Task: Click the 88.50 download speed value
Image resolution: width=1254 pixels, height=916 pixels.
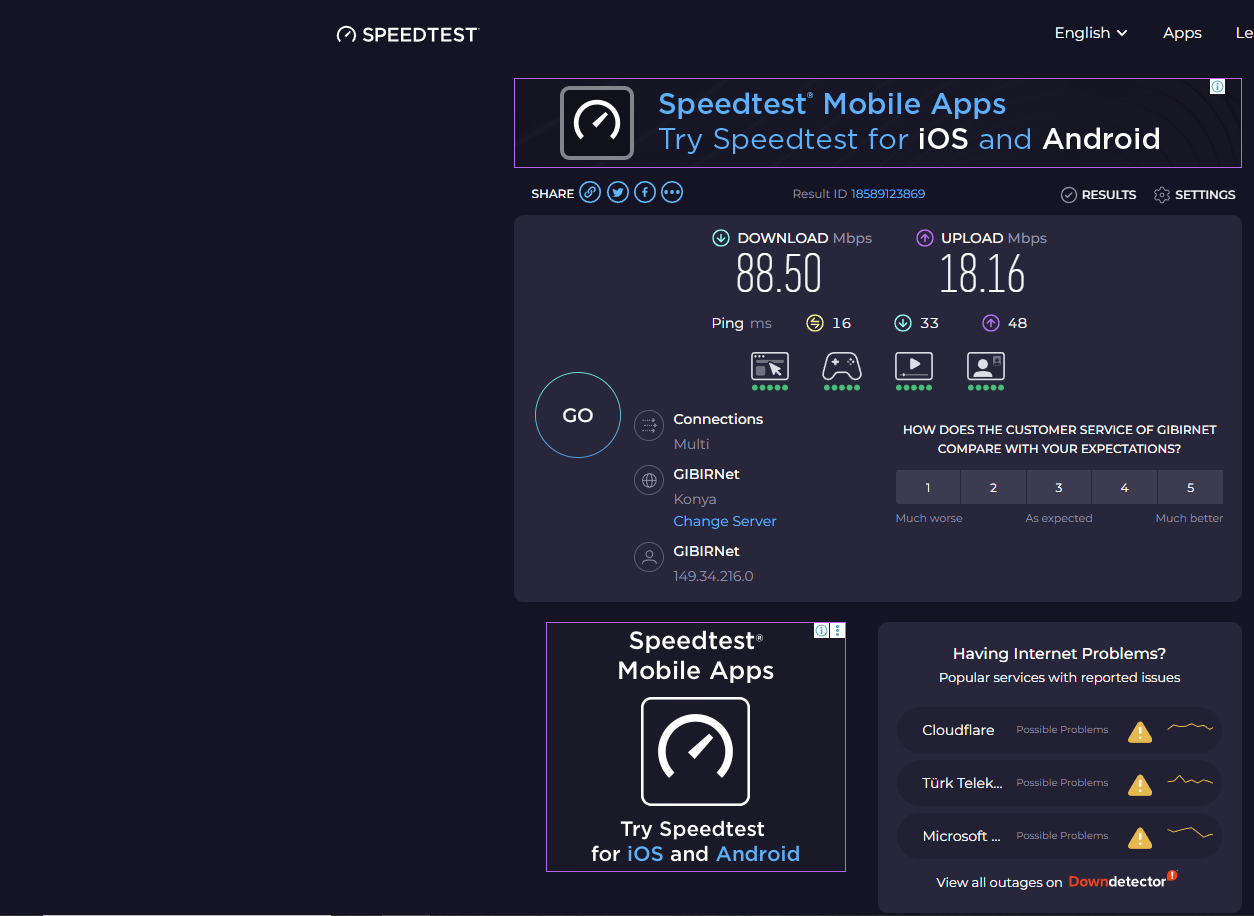Action: 779,274
